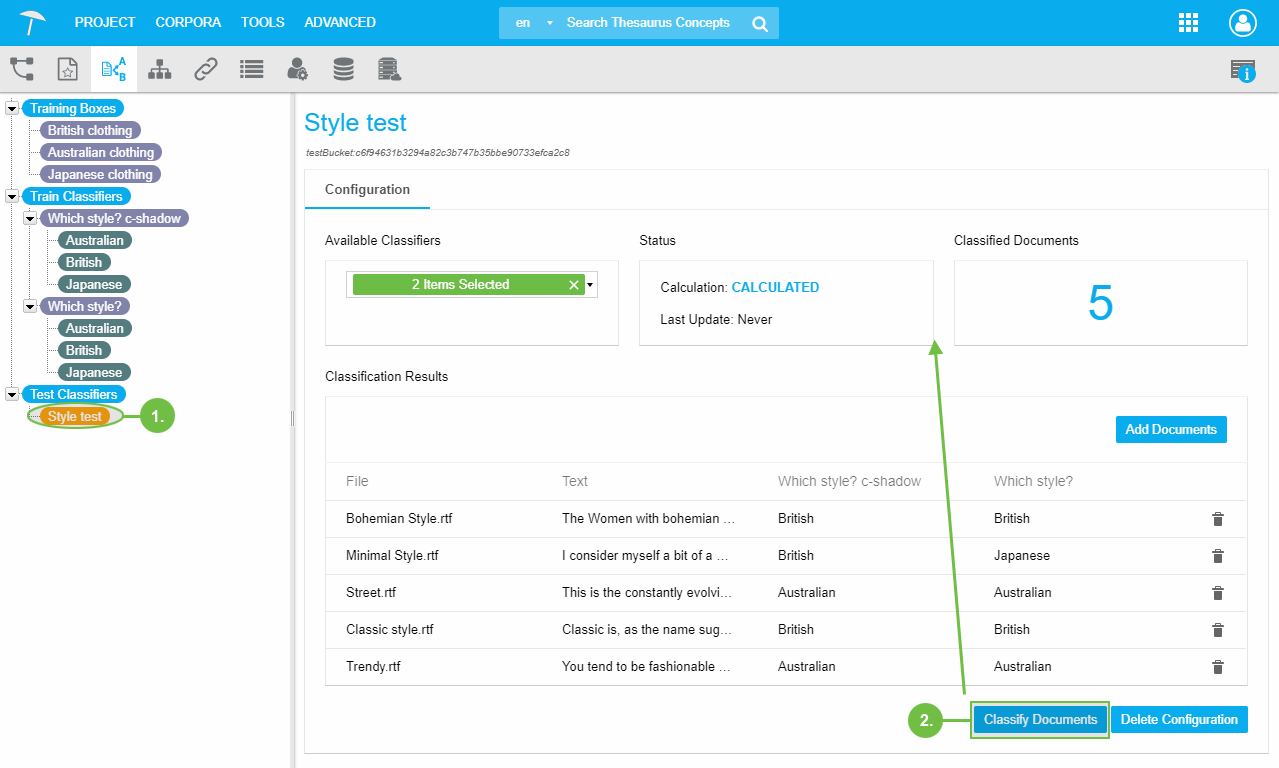The image size is (1279, 768).
Task: Focus the Search Thesaurus Concepts field
Action: pyautogui.click(x=648, y=23)
